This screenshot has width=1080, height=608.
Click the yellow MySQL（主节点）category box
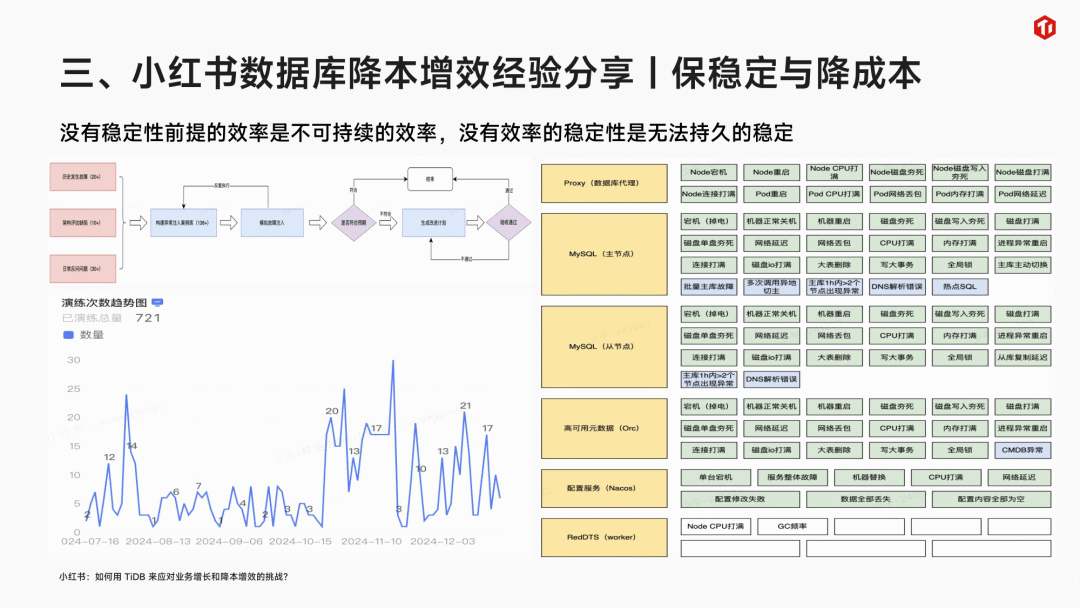tap(604, 254)
